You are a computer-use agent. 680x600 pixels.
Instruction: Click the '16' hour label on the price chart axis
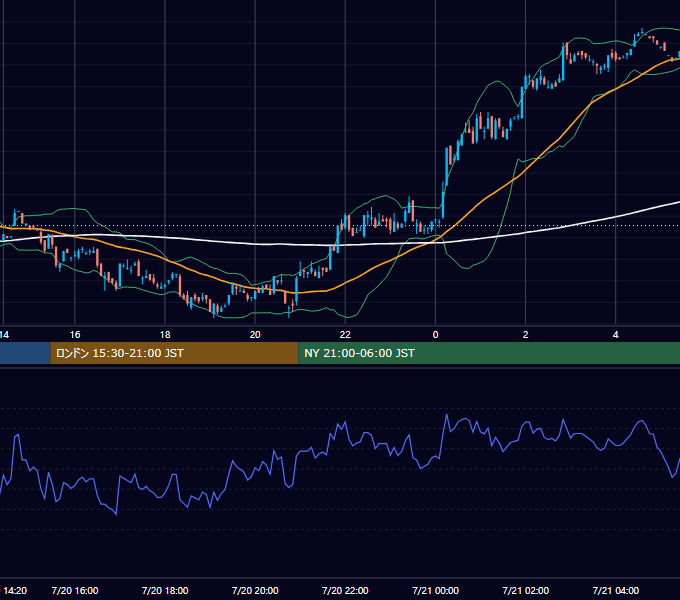(x=75, y=335)
